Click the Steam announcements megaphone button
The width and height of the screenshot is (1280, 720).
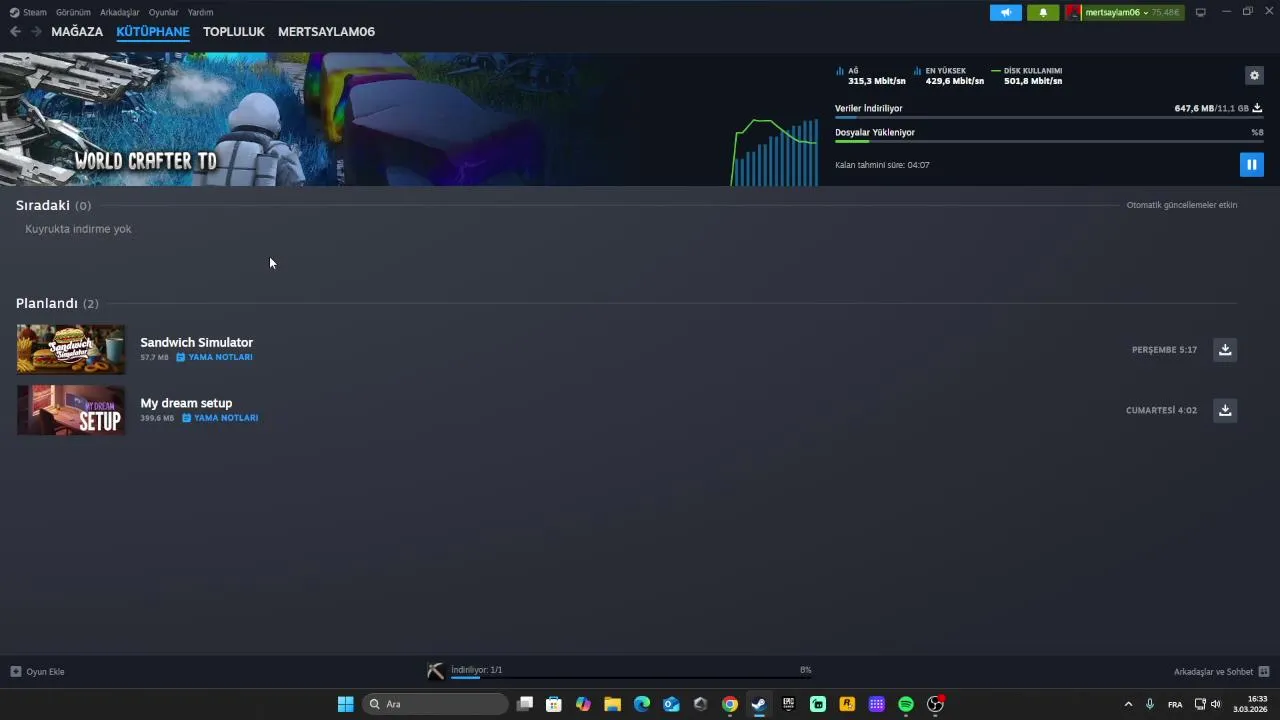click(1006, 12)
